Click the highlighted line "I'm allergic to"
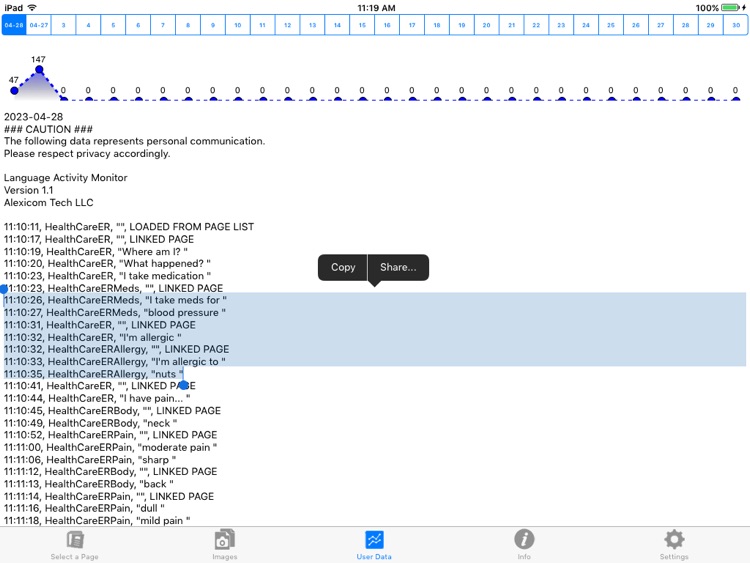This screenshot has height=563, width=750. point(115,362)
